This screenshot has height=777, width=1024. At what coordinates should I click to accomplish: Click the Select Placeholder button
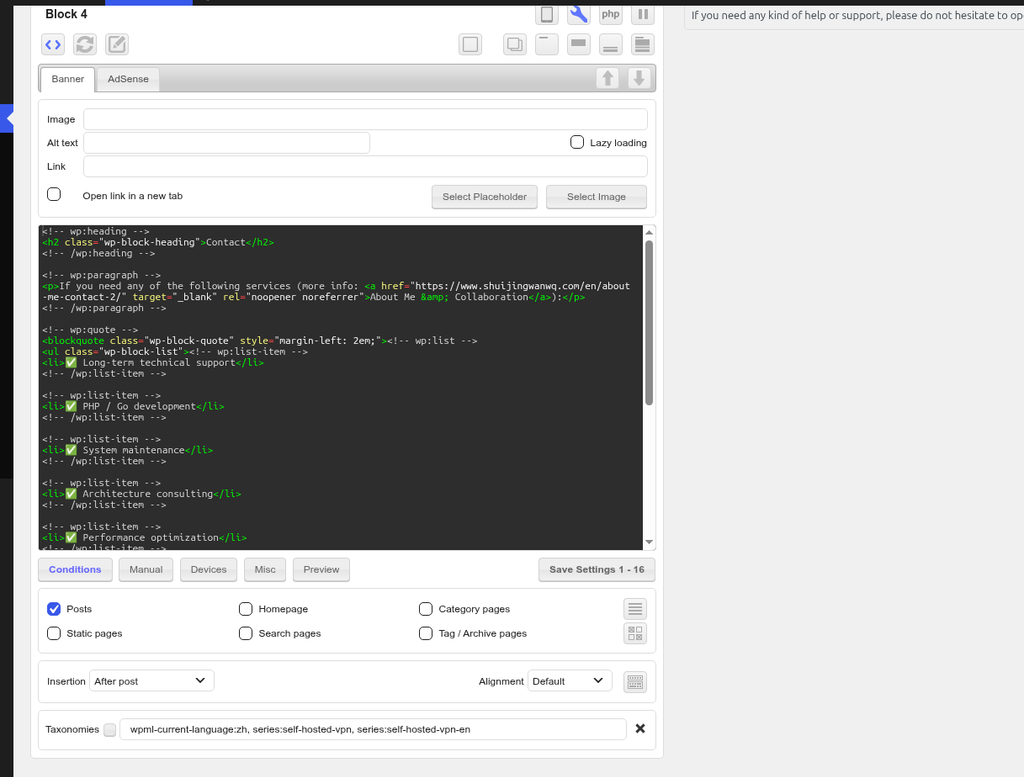pyautogui.click(x=485, y=197)
